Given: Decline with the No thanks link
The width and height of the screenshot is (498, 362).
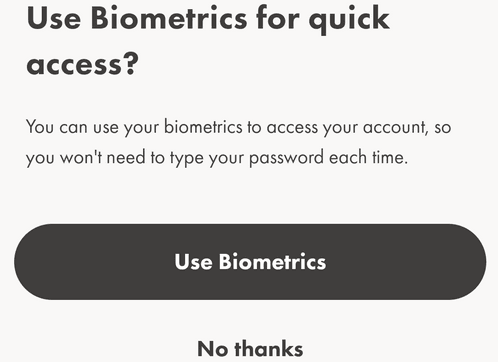Looking at the screenshot, I should 250,349.
